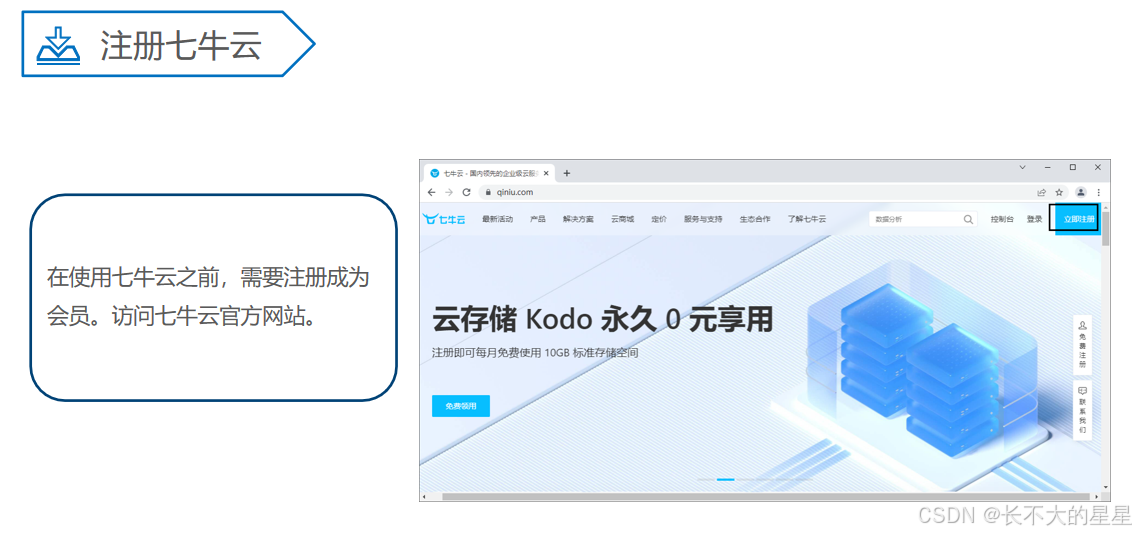
Task: Minimize the browser window
Action: (1048, 167)
